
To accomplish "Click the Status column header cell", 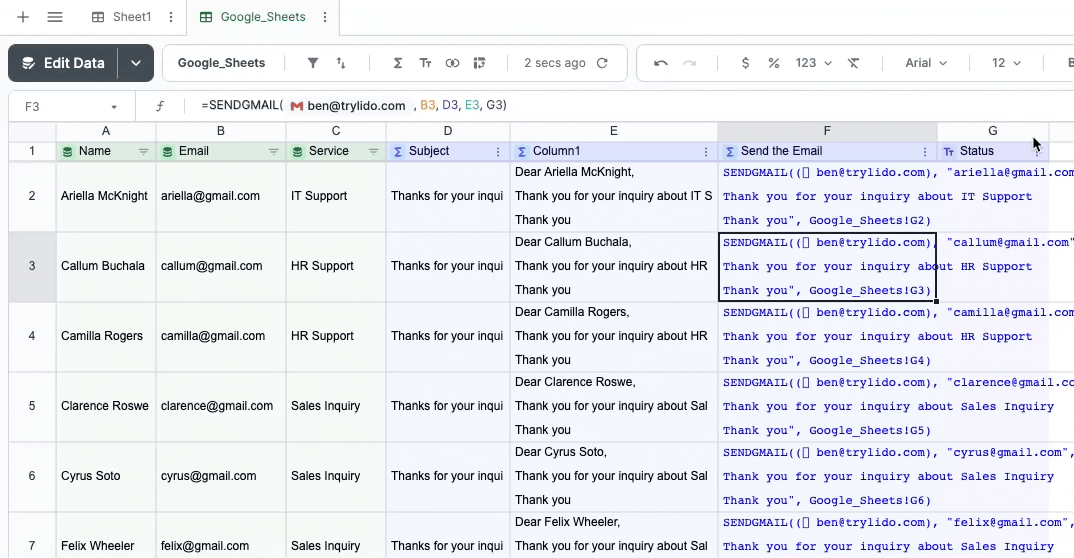I will pyautogui.click(x=992, y=151).
